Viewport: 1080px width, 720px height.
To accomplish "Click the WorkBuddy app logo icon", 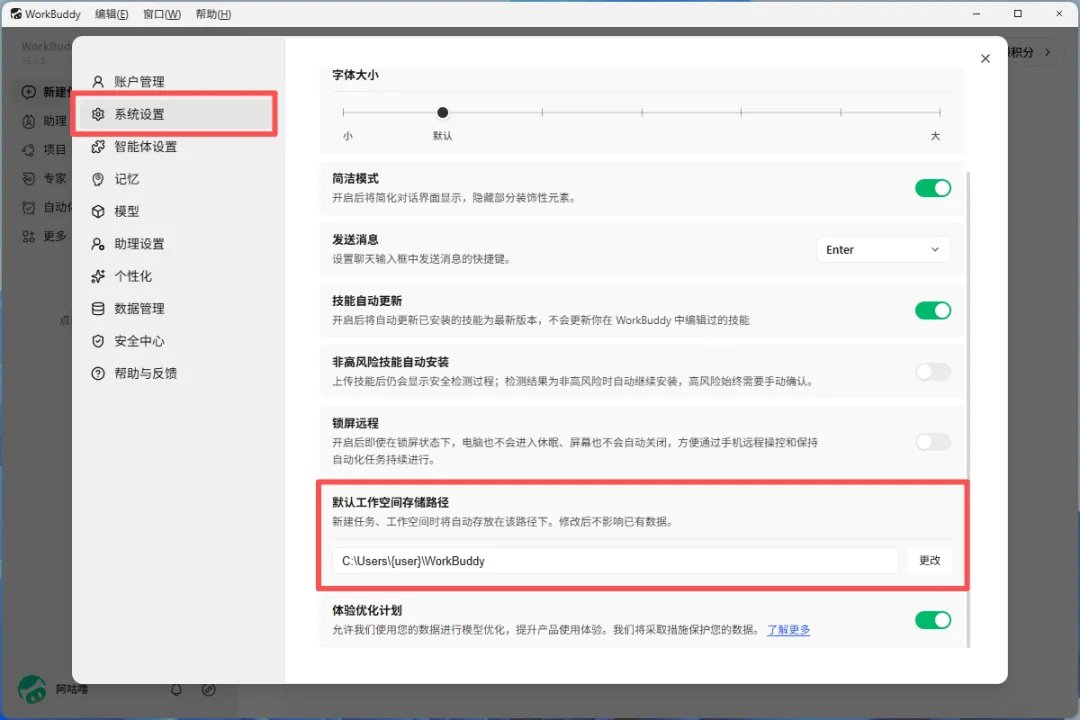I will tap(15, 14).
